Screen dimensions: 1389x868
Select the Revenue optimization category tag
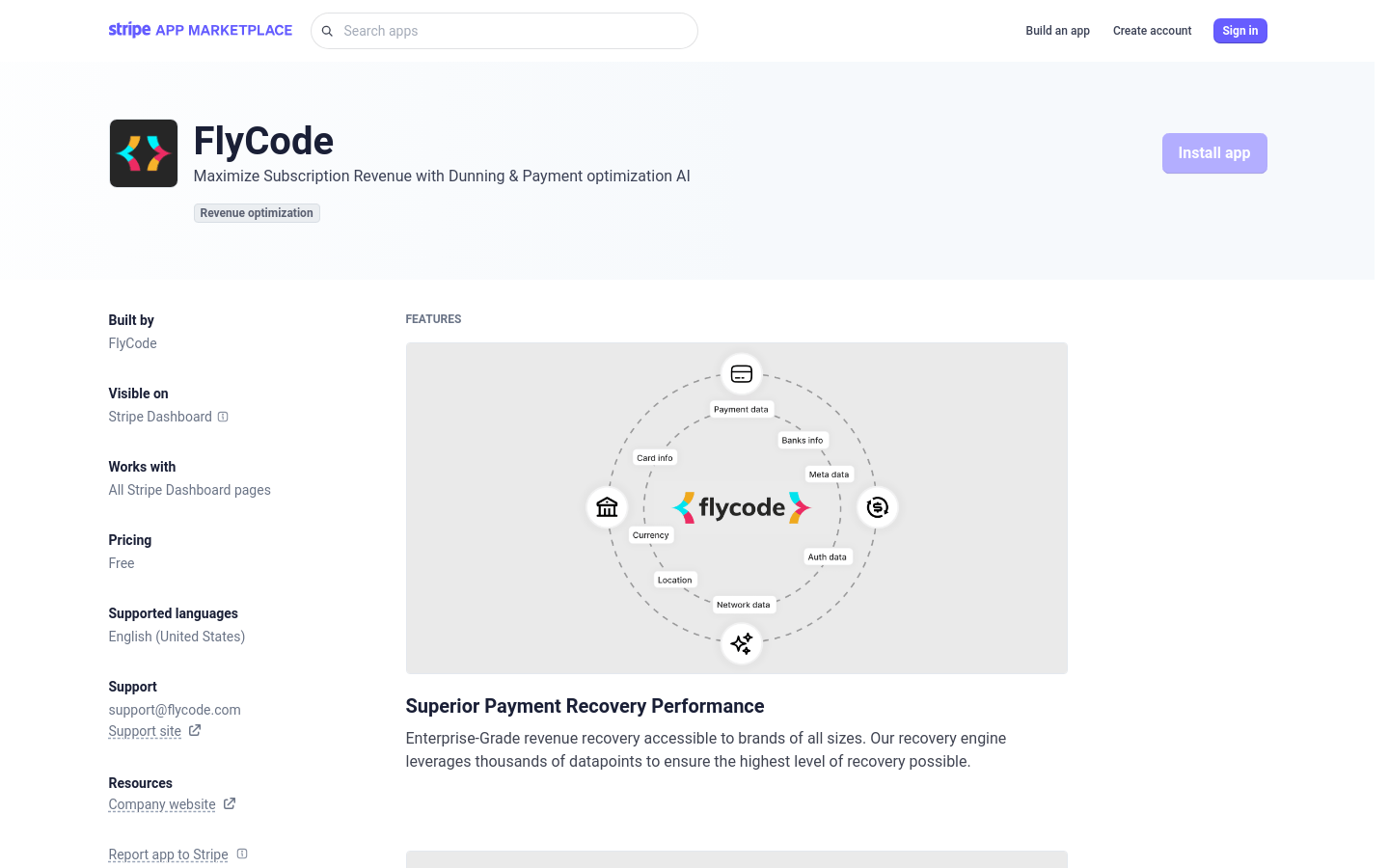(x=257, y=213)
